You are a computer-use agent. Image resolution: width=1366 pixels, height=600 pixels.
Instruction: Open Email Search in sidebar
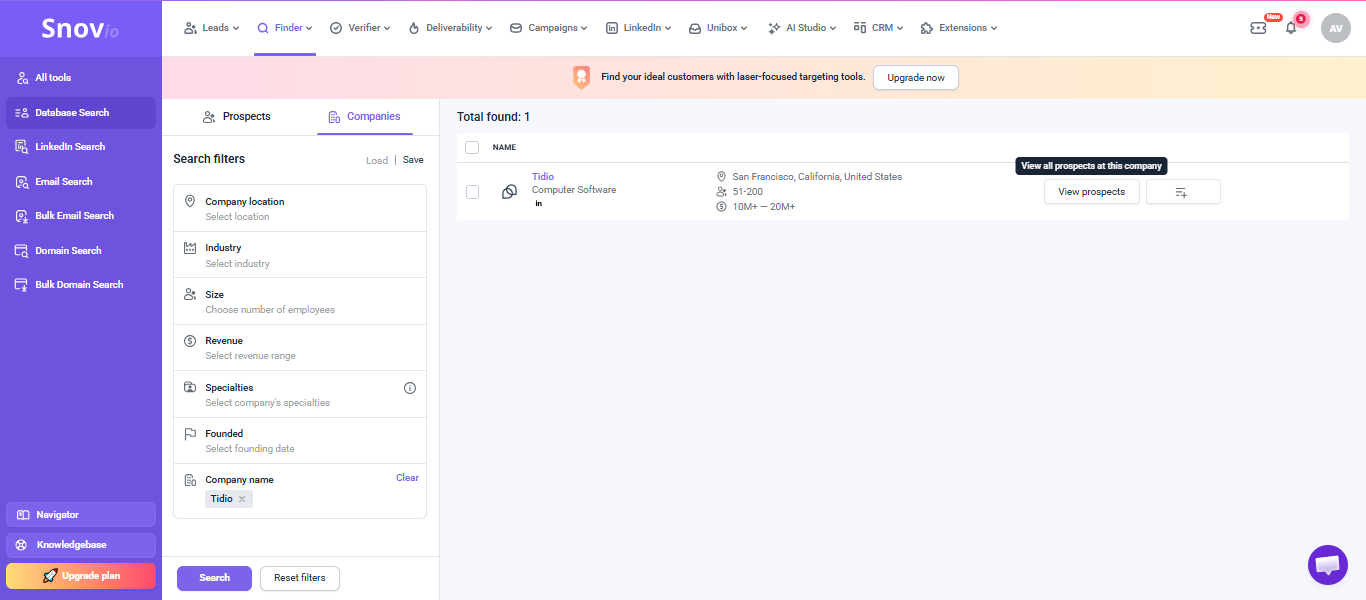(x=81, y=182)
